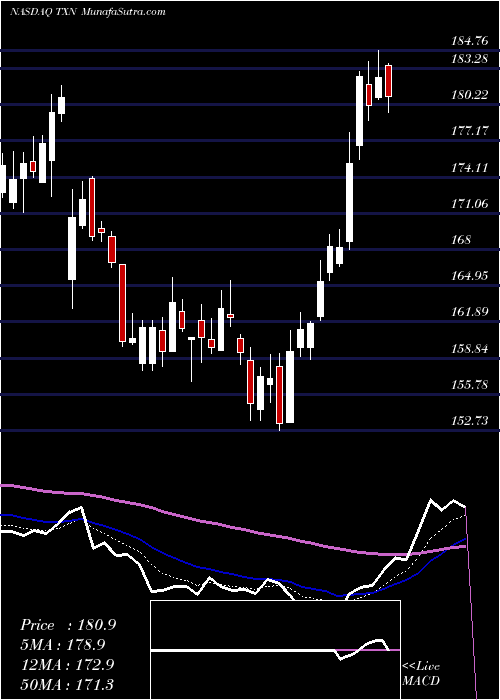
Task: Click the 161.89 price axis label
Action: coord(470,312)
